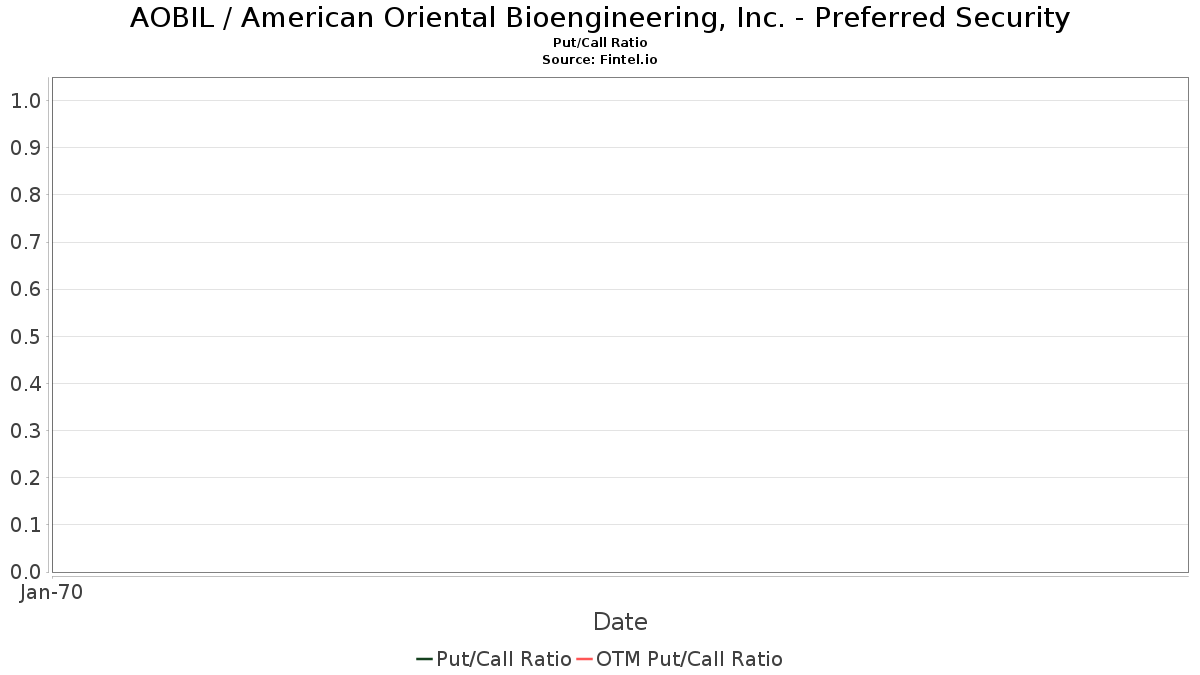Click the AOBIL chart title text
The image size is (1200, 675).
[600, 18]
